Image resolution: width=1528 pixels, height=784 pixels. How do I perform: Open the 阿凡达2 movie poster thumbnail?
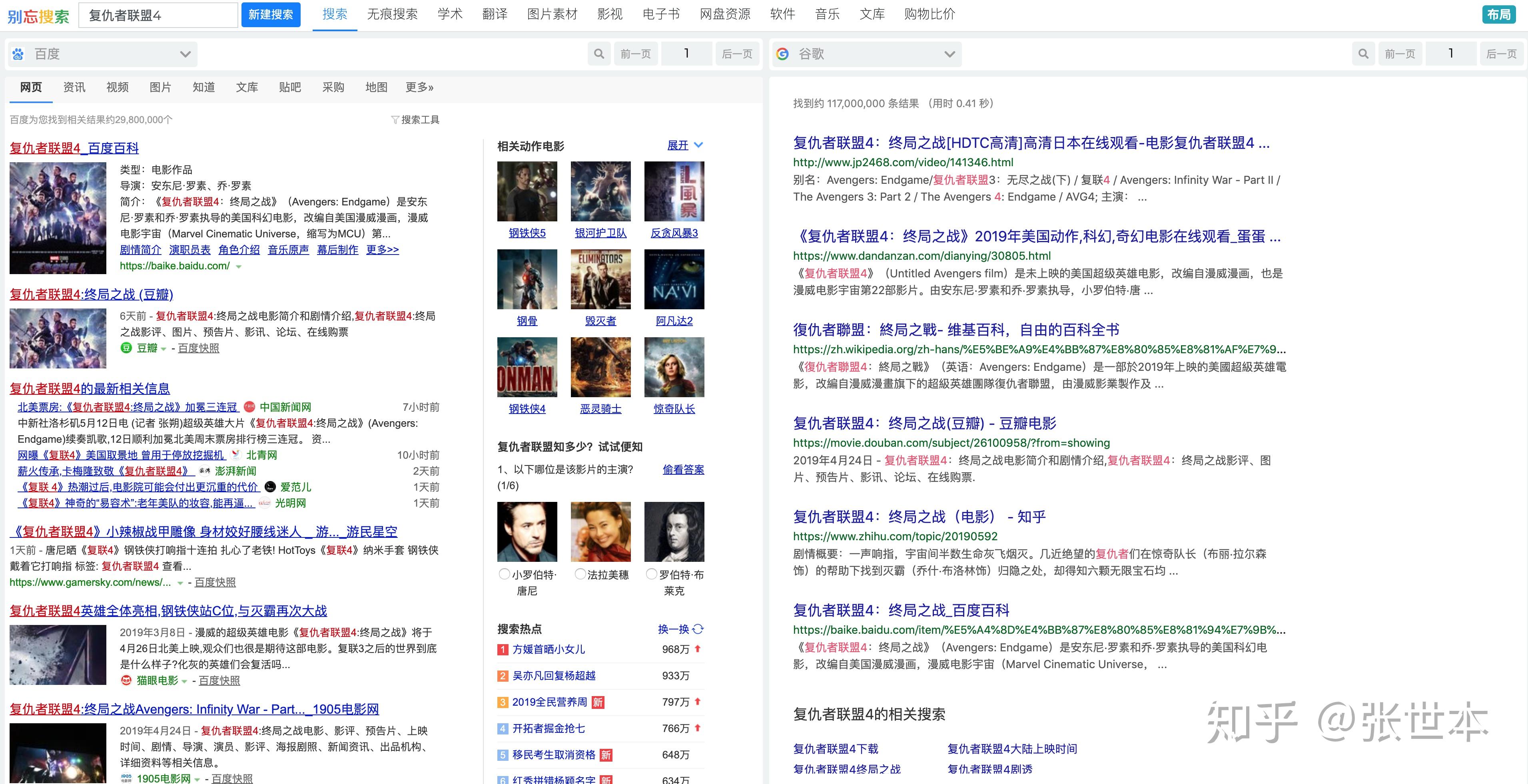point(674,279)
